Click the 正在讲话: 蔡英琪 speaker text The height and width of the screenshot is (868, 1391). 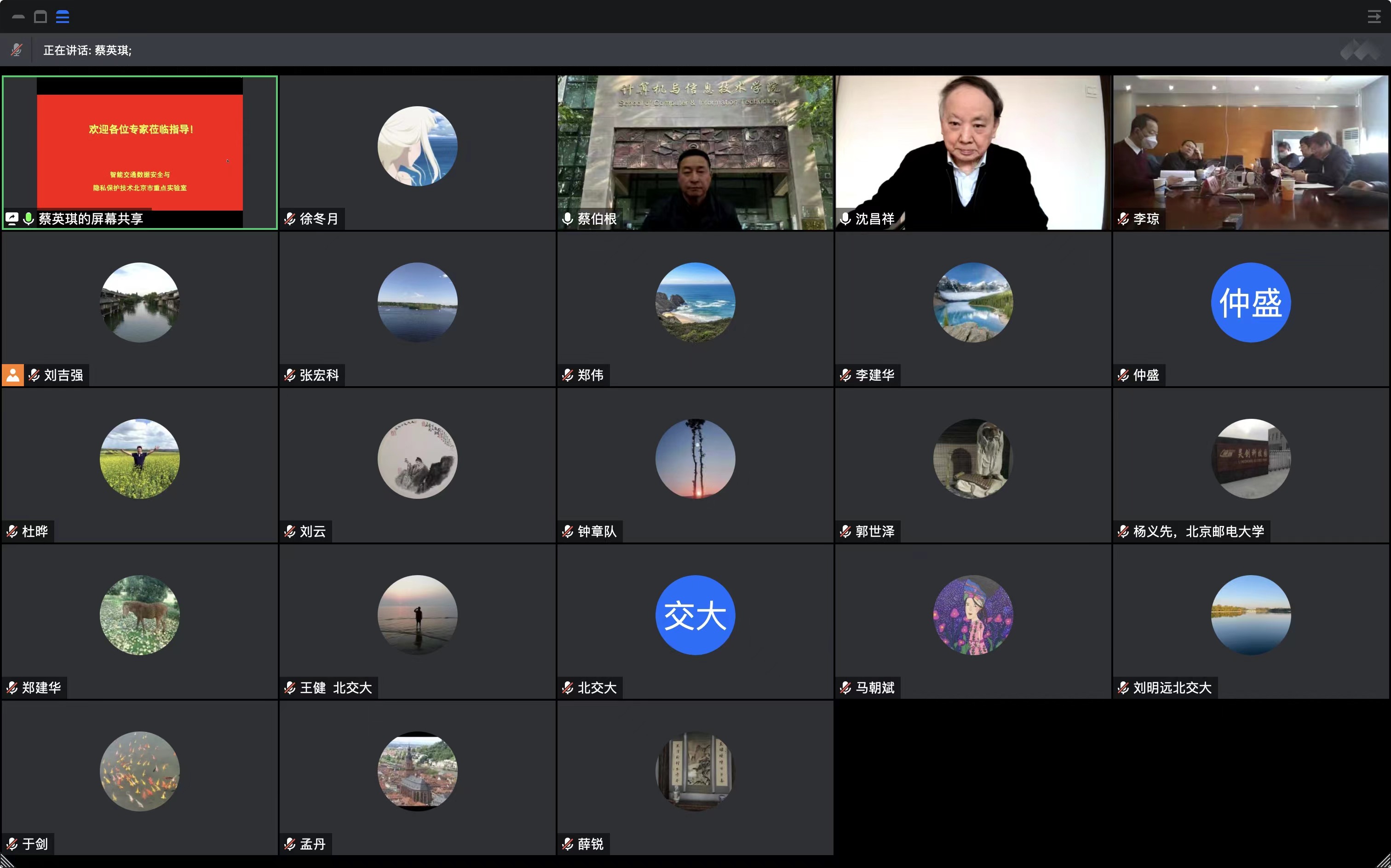click(87, 51)
